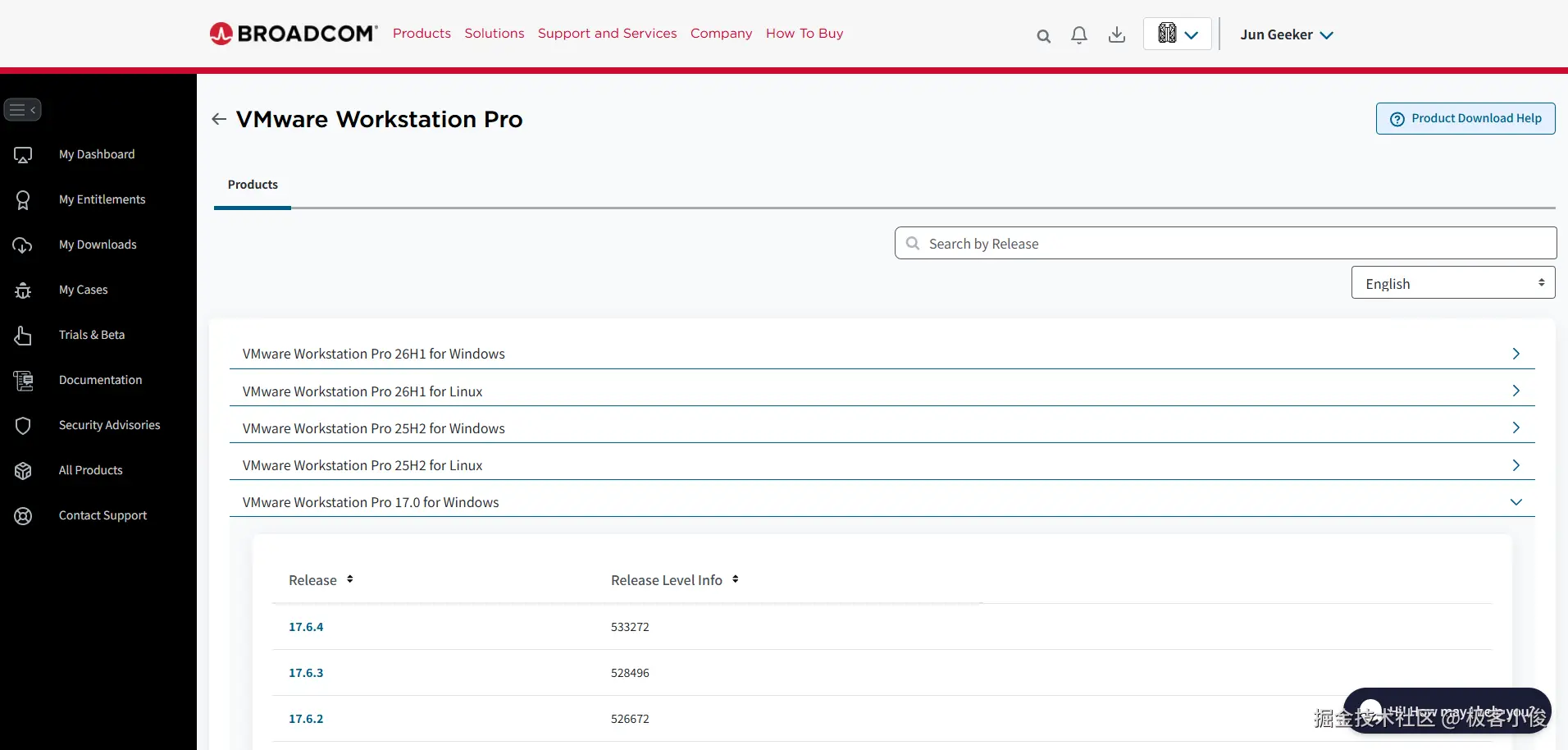Click the All Products cube icon
The image size is (1568, 750).
(x=23, y=470)
